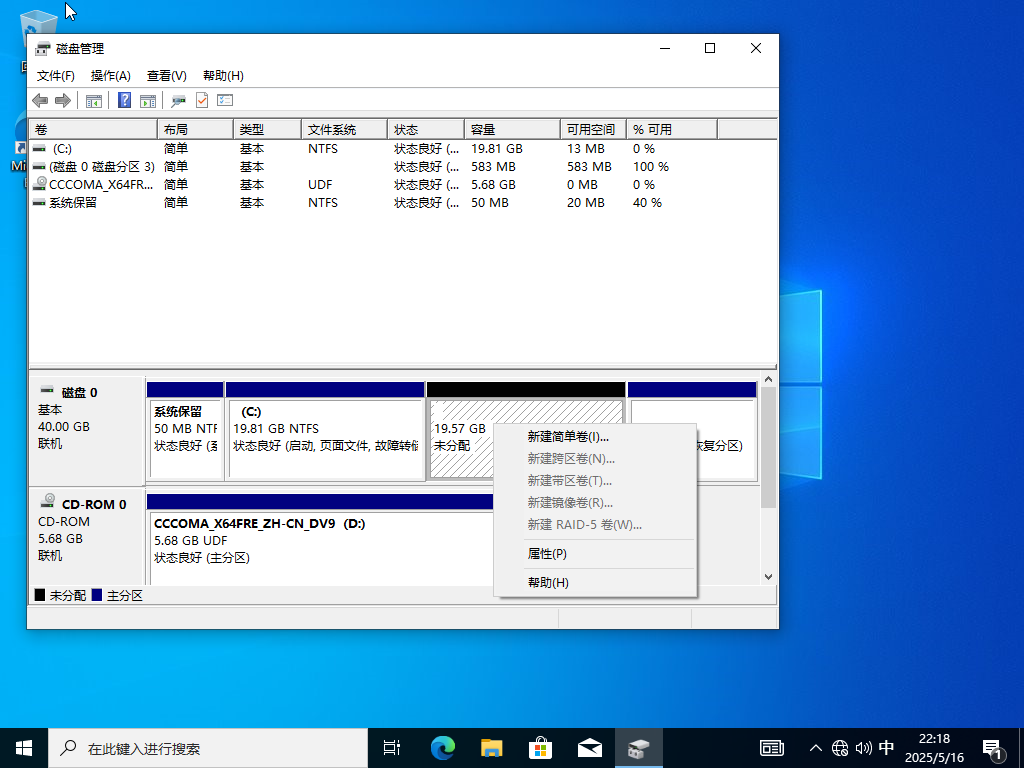
Task: Open the notification center icon
Action: [x=993, y=750]
